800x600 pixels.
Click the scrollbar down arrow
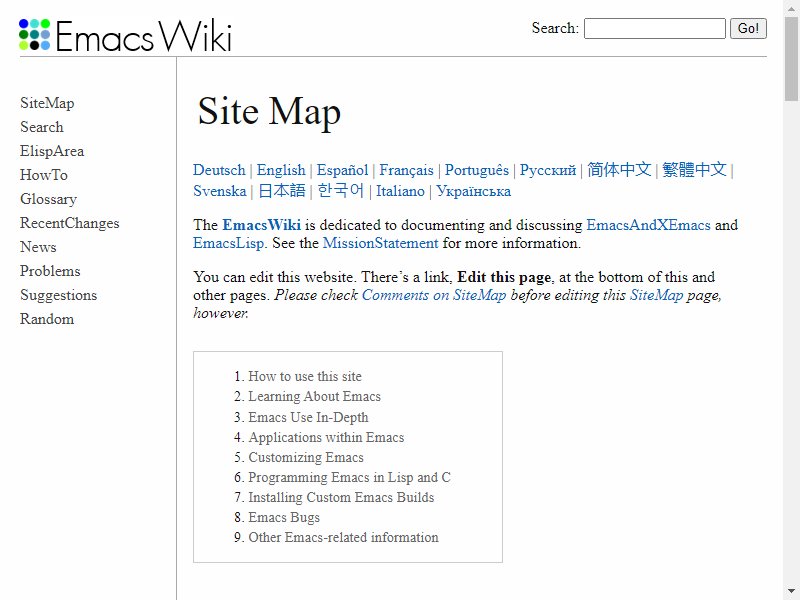[791, 592]
